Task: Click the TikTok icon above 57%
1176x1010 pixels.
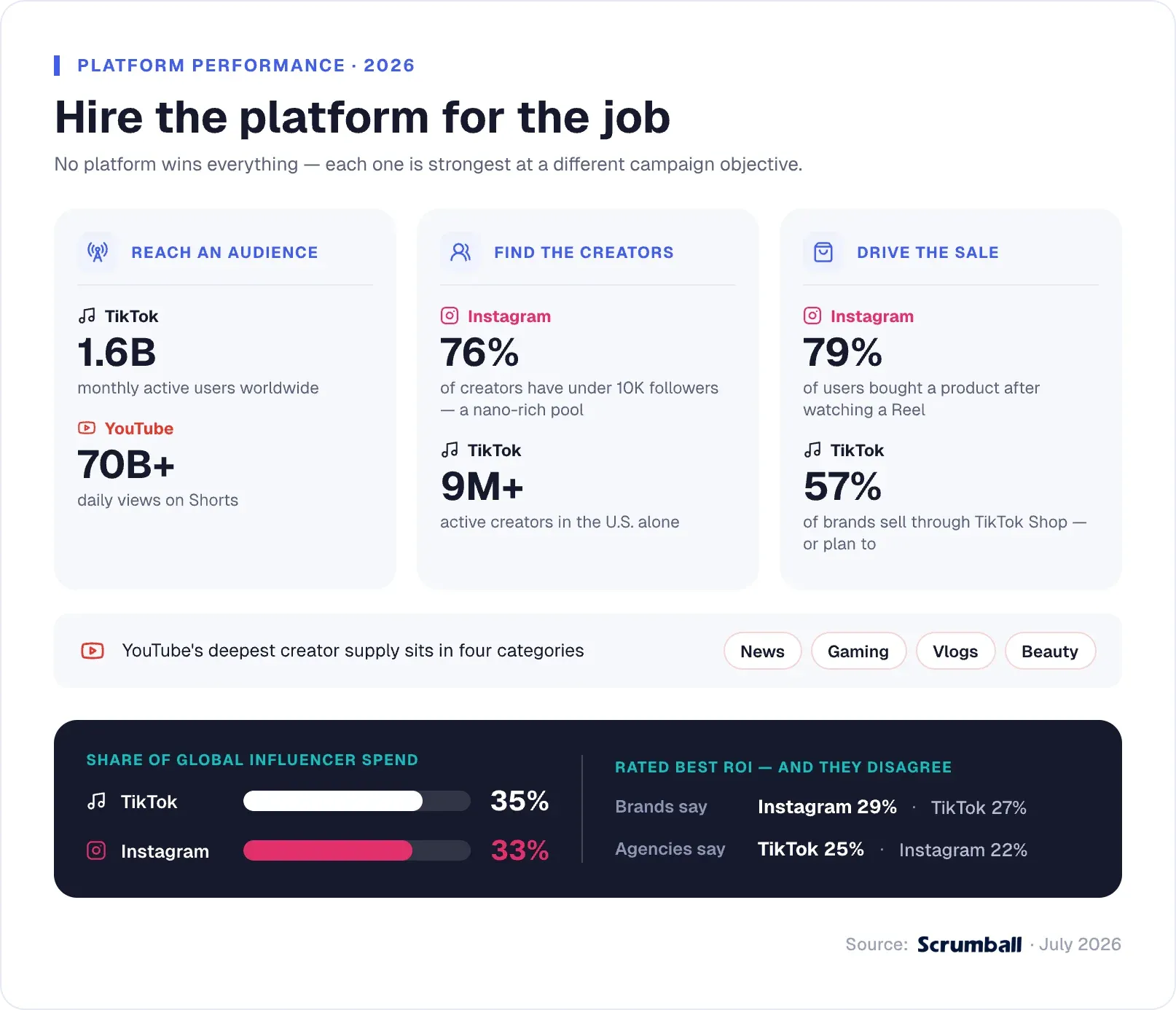Action: pyautogui.click(x=812, y=450)
